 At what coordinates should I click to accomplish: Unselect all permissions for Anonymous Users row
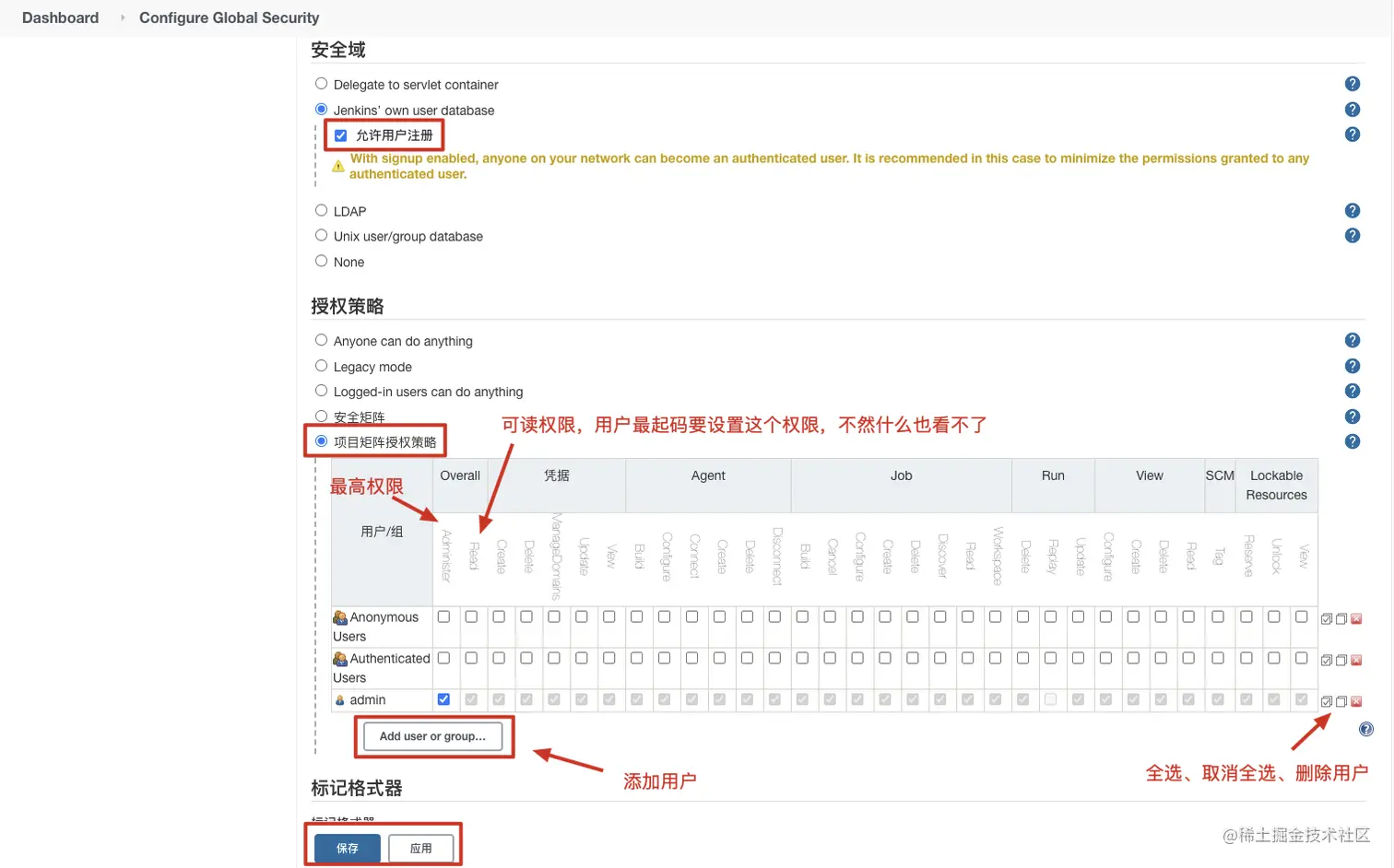click(x=1341, y=619)
